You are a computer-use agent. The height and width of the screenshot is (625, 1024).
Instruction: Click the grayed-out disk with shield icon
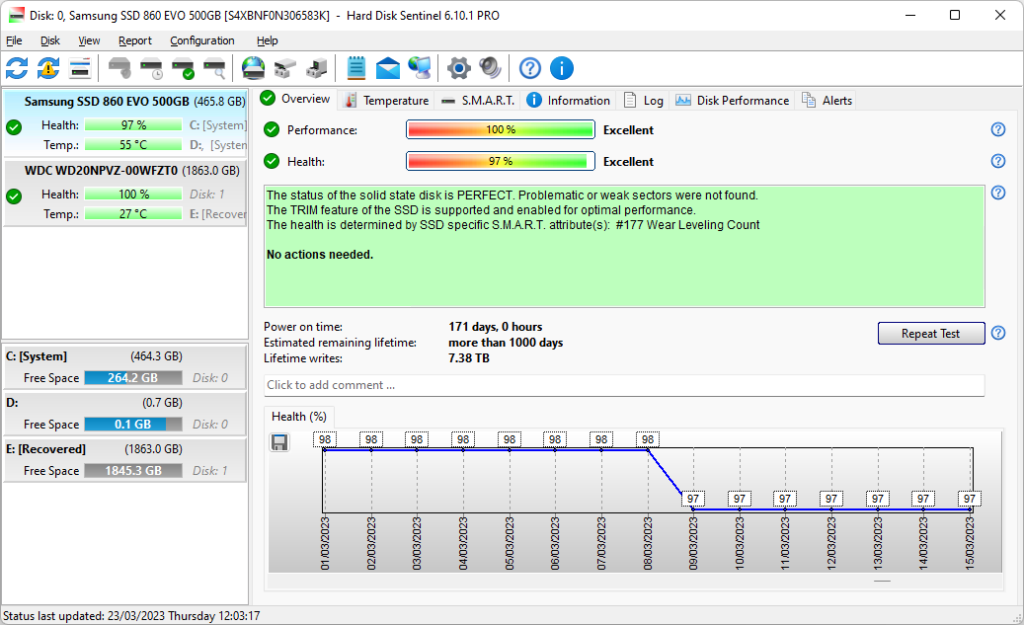pos(120,68)
